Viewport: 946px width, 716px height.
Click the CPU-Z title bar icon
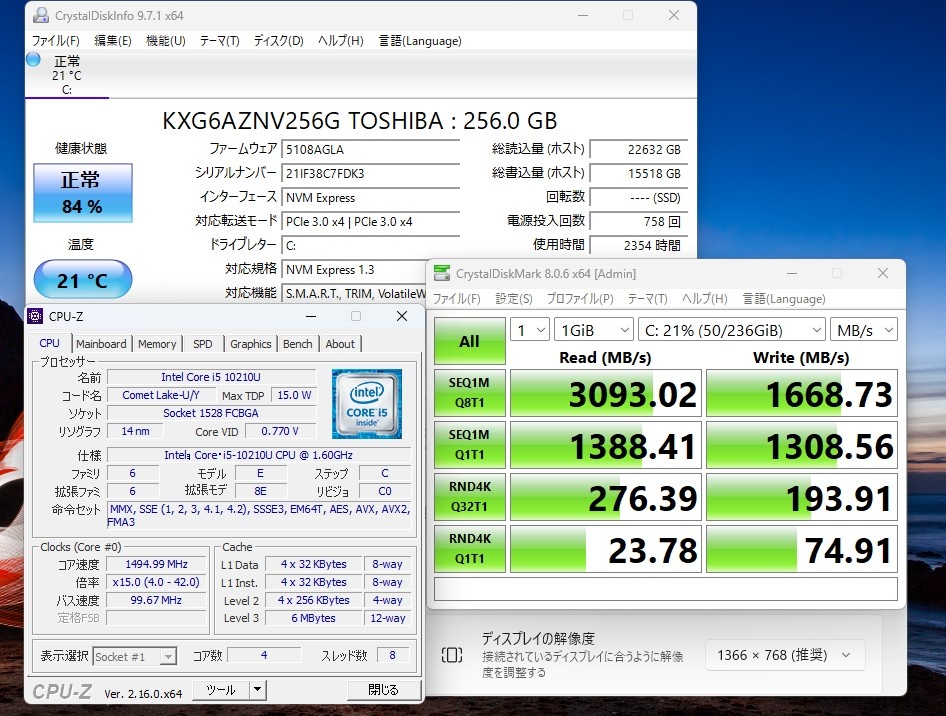click(x=36, y=316)
